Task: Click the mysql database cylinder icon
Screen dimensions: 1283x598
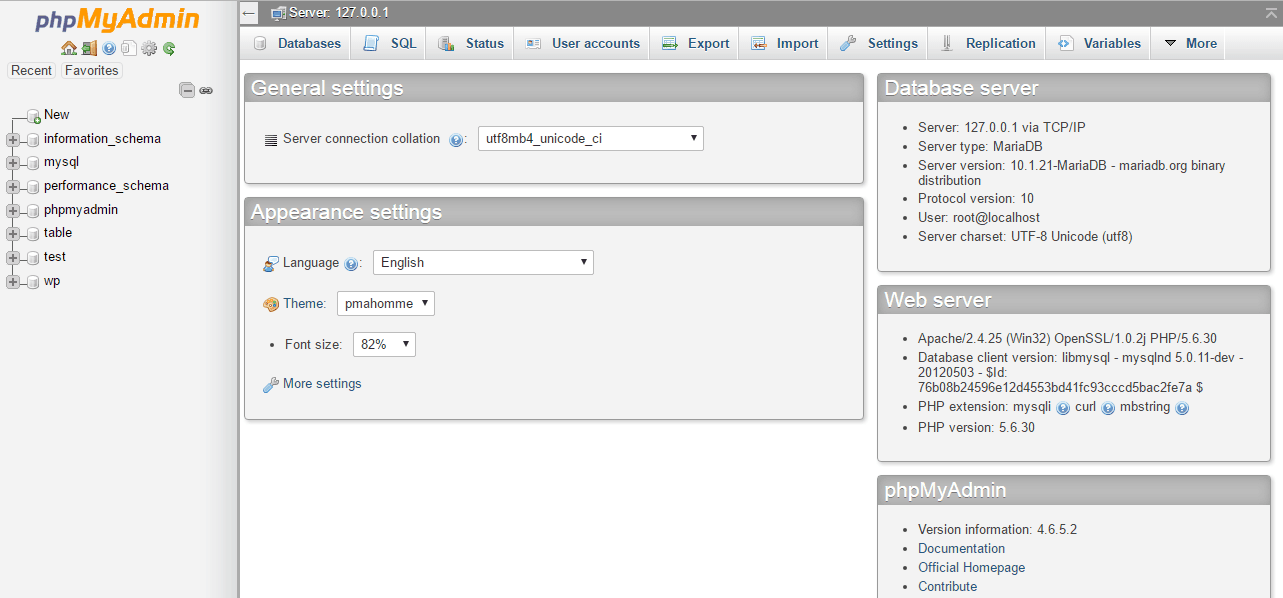Action: coord(33,162)
